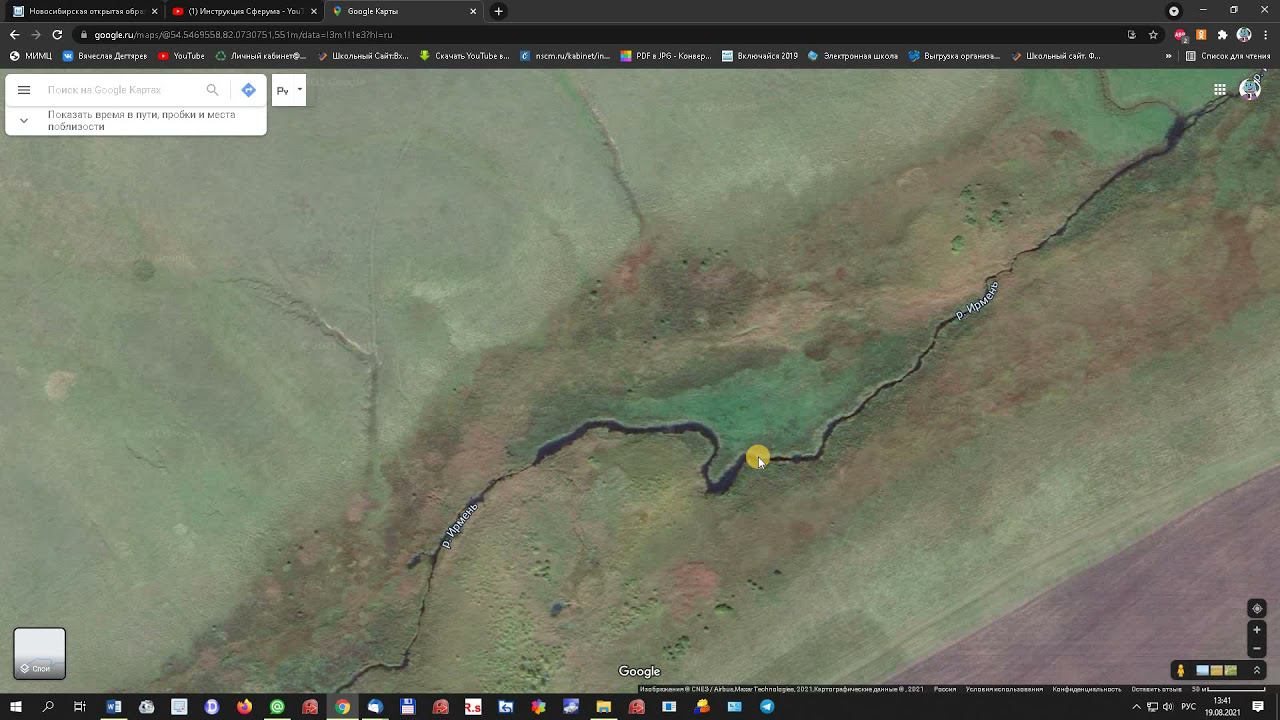Go back in browser history
This screenshot has width=1280, height=720.
coord(14,34)
